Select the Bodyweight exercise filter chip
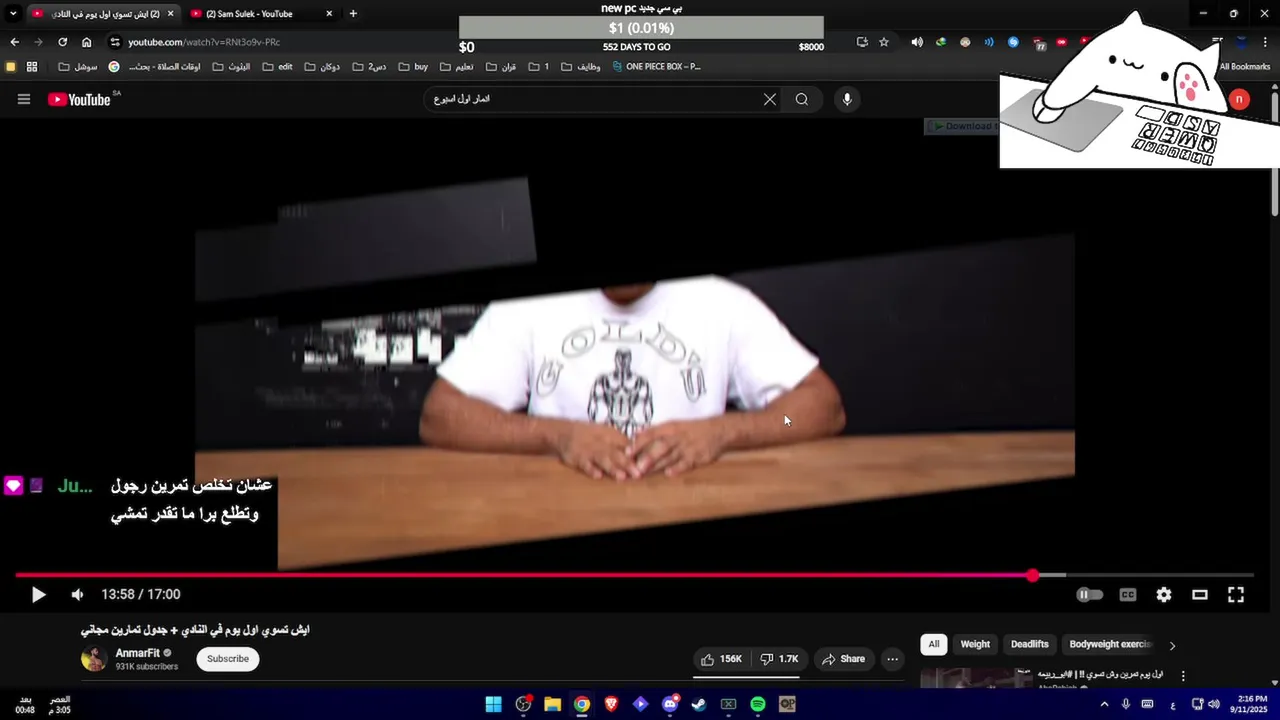This screenshot has height=720, width=1280. click(x=1110, y=645)
